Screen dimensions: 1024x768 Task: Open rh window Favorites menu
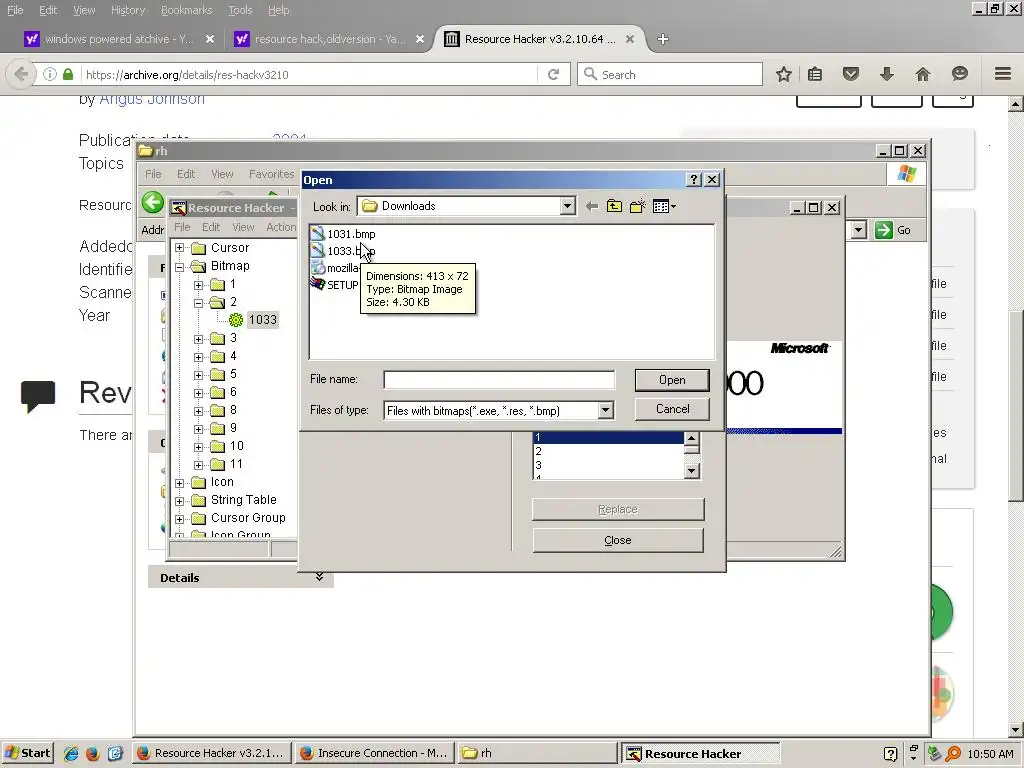coord(271,174)
